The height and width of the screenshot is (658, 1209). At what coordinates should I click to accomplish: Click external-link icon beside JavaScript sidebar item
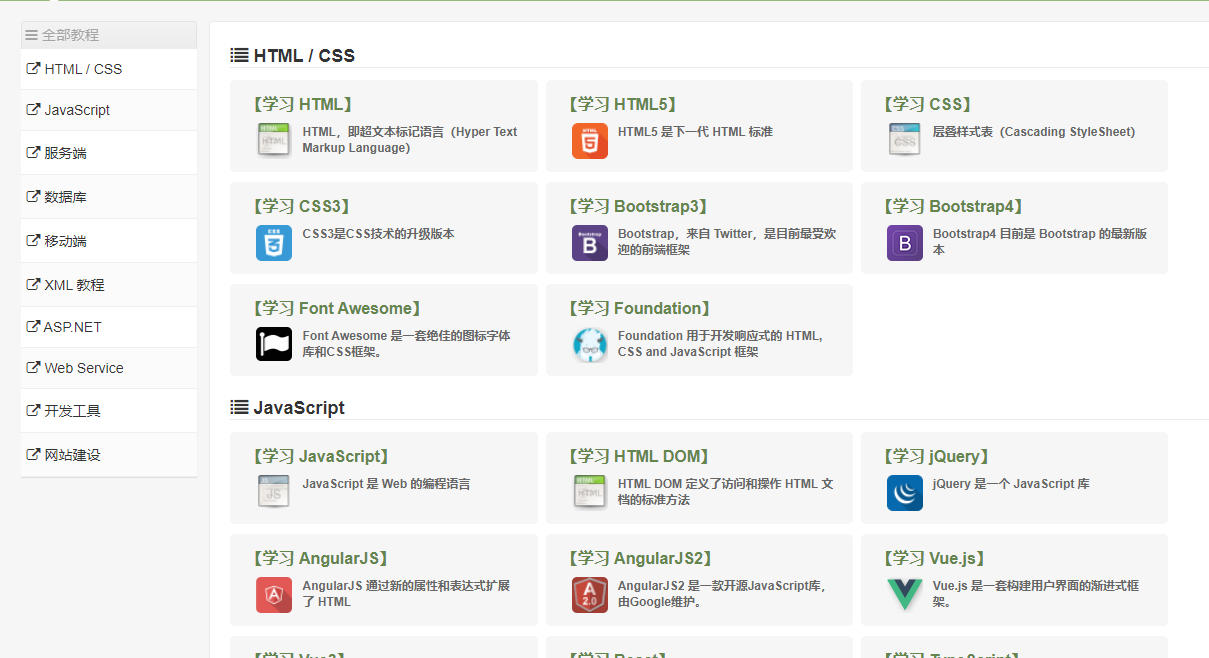click(x=33, y=110)
